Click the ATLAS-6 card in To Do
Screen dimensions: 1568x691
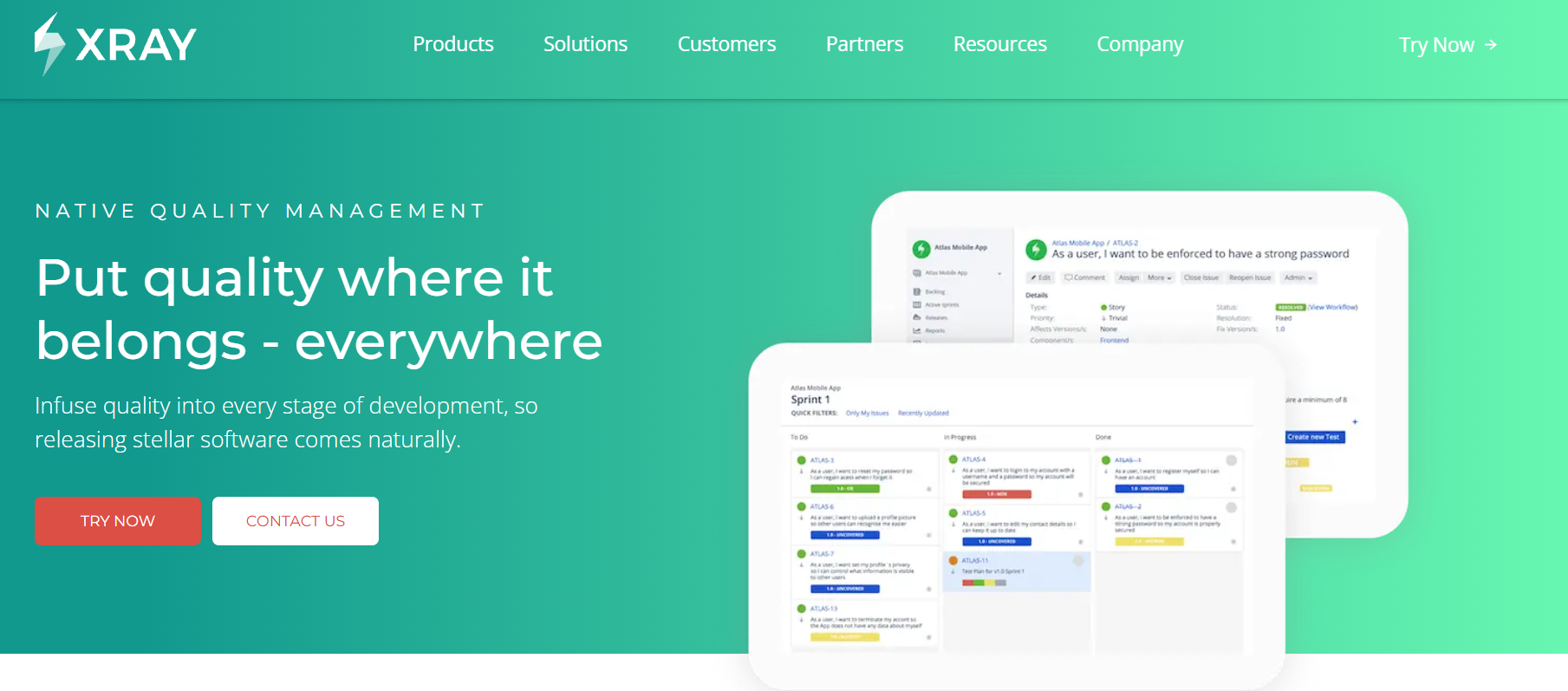pos(864,521)
